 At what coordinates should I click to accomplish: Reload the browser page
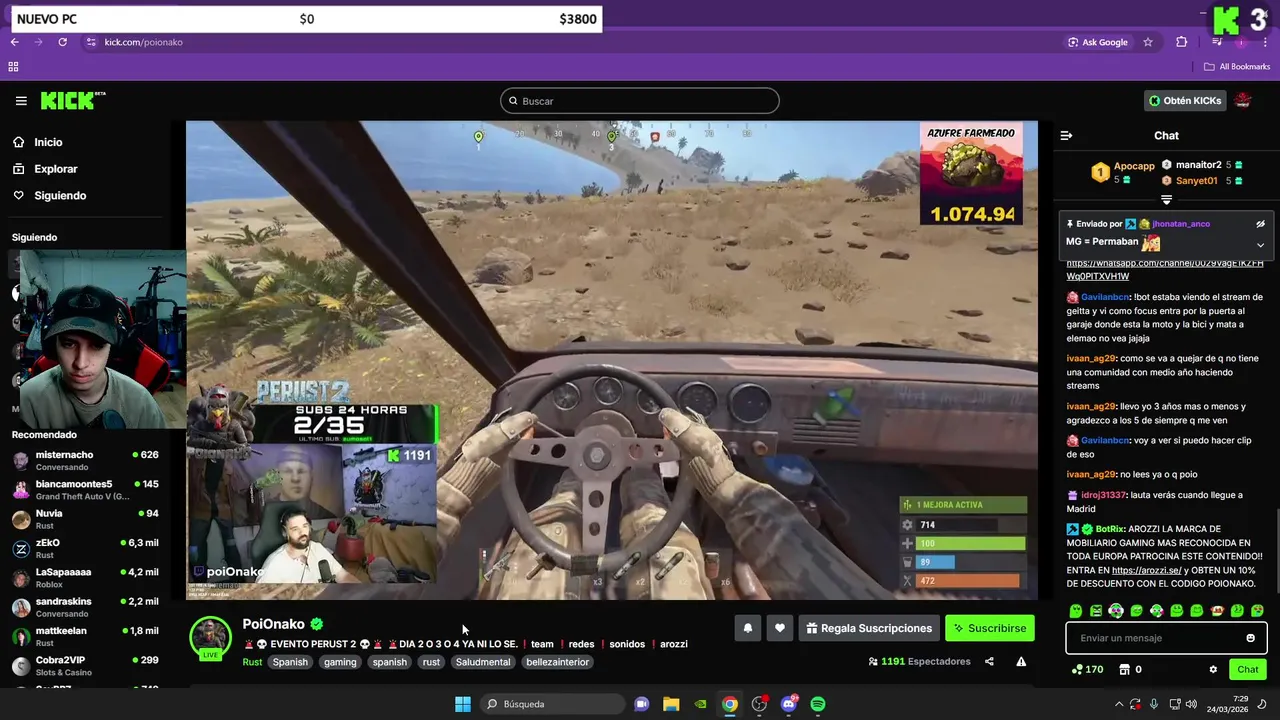(62, 42)
